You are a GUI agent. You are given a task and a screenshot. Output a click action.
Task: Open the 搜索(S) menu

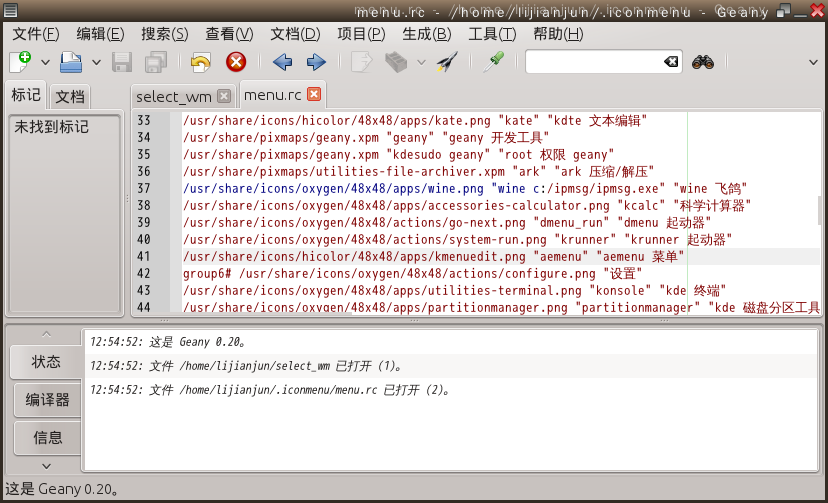(x=165, y=34)
